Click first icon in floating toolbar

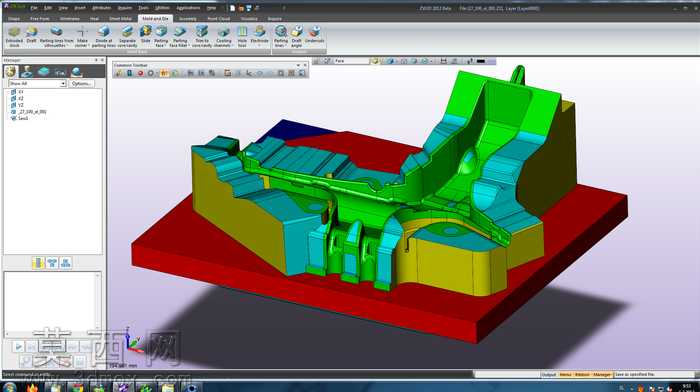point(119,73)
